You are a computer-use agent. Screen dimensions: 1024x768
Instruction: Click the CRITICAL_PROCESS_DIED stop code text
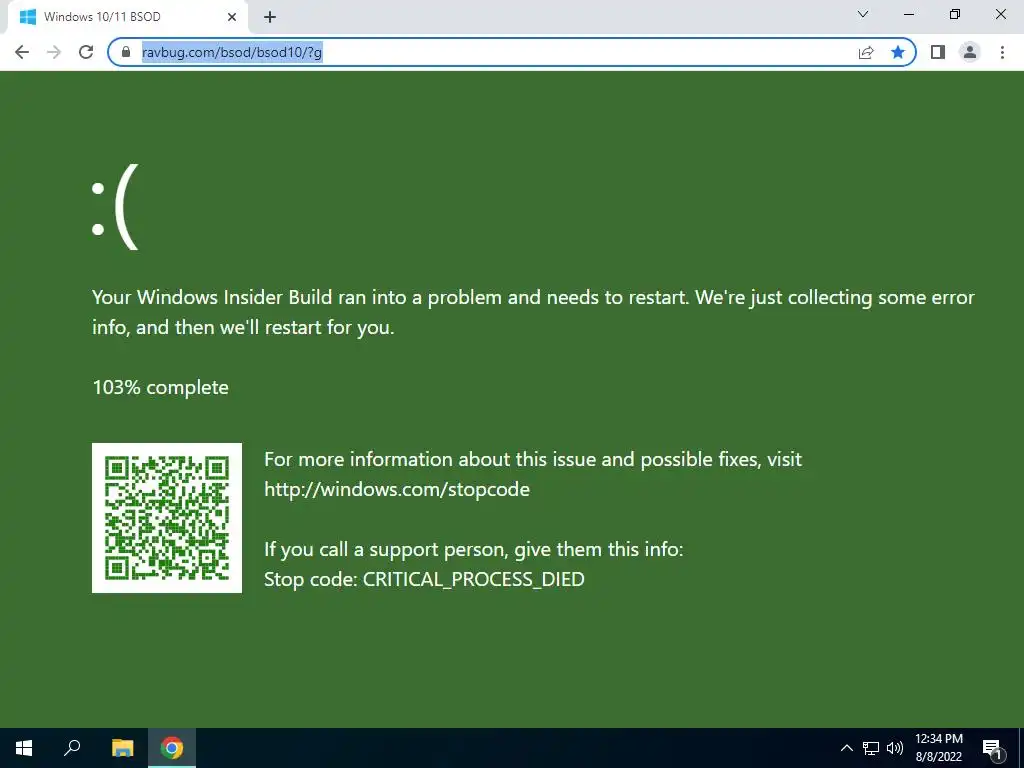point(473,579)
